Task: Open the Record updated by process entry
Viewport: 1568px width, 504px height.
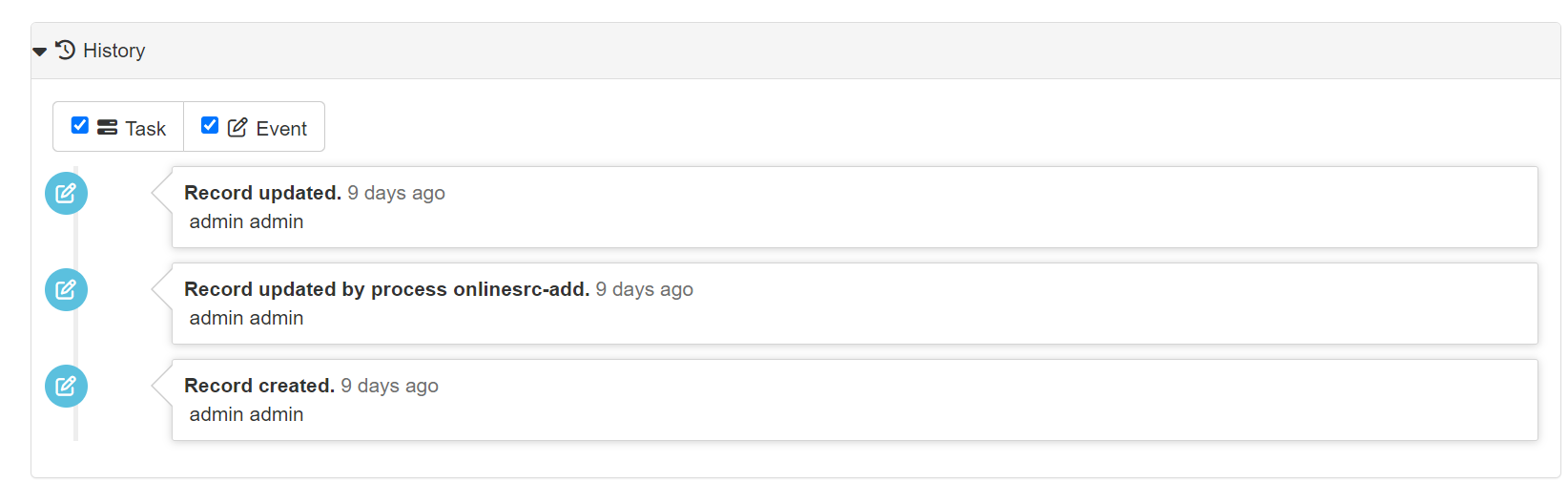Action: (x=855, y=304)
